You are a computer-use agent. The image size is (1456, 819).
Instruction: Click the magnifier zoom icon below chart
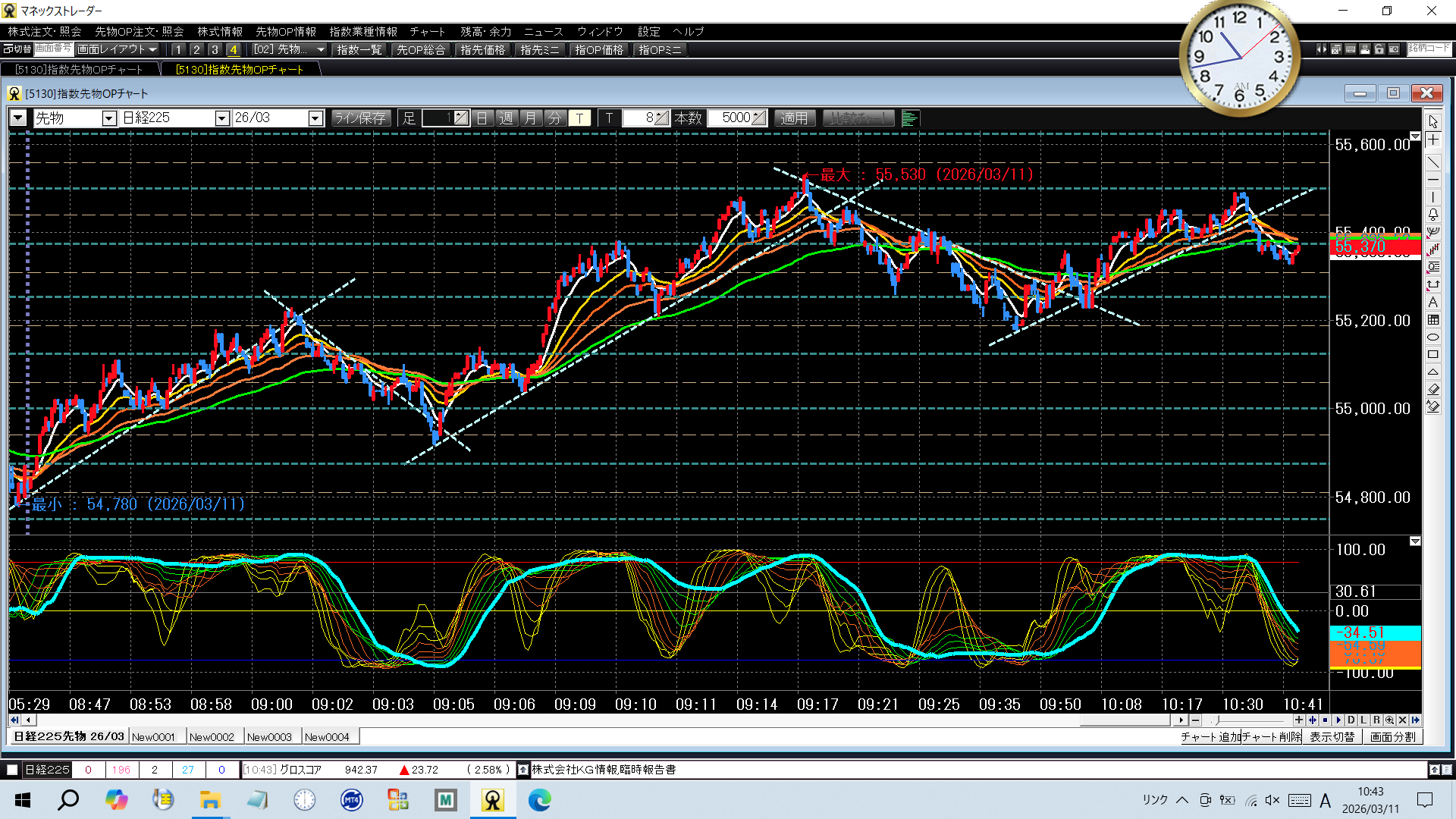[x=1389, y=720]
